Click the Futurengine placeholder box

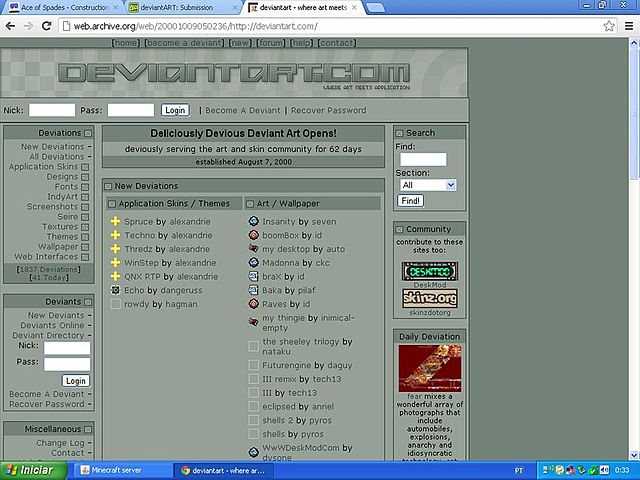253,365
